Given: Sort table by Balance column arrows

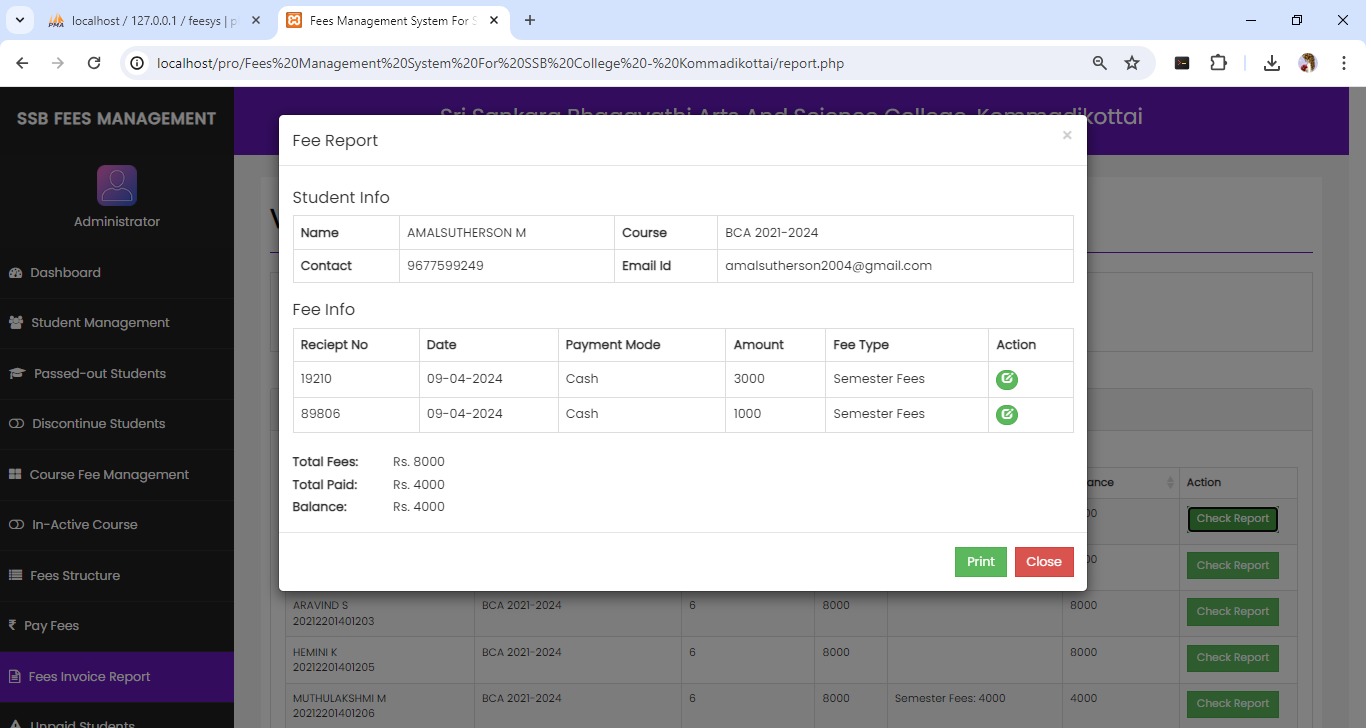Looking at the screenshot, I should [x=1170, y=483].
